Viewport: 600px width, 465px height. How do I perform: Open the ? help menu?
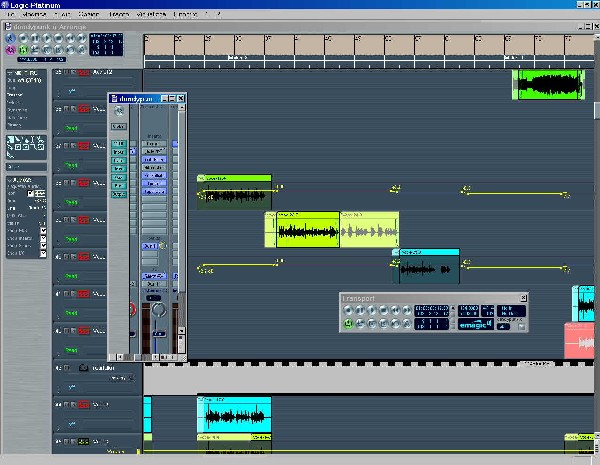tap(218, 14)
